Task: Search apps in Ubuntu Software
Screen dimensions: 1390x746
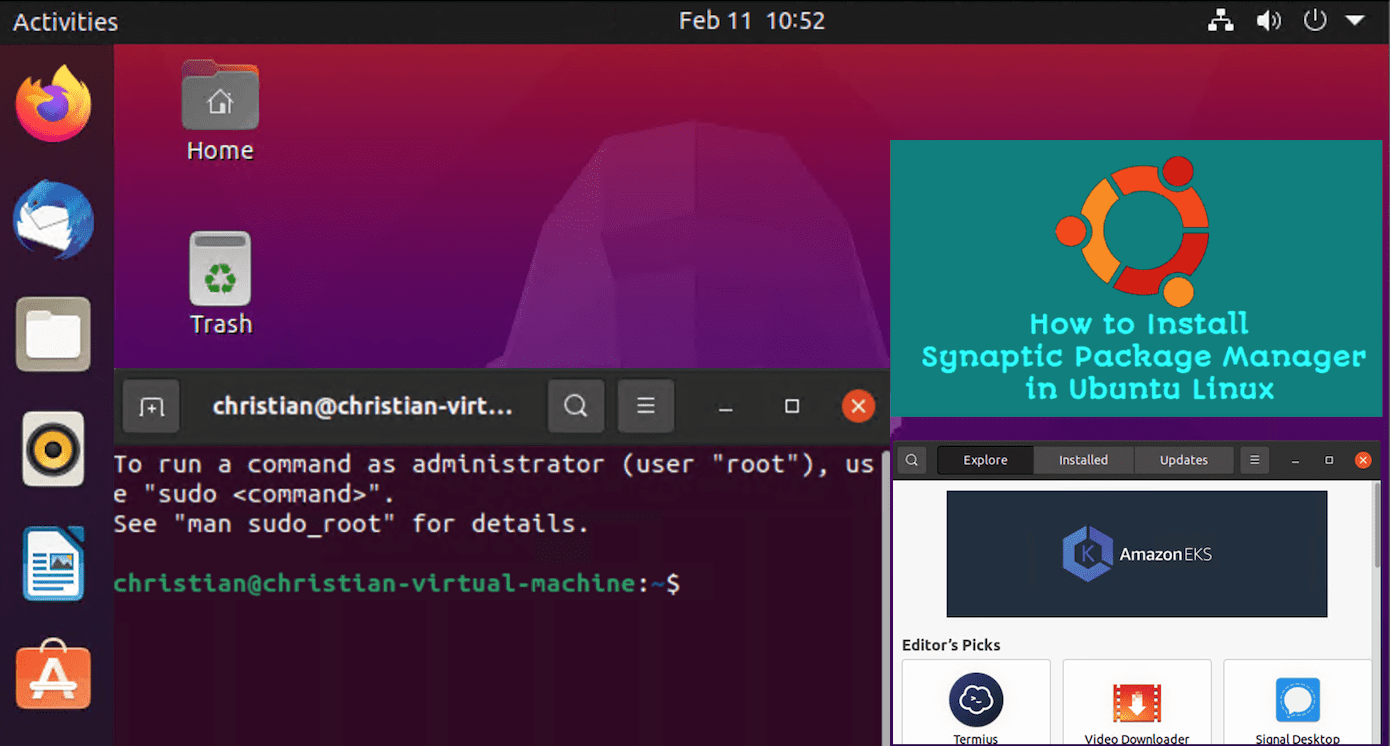Action: click(912, 460)
